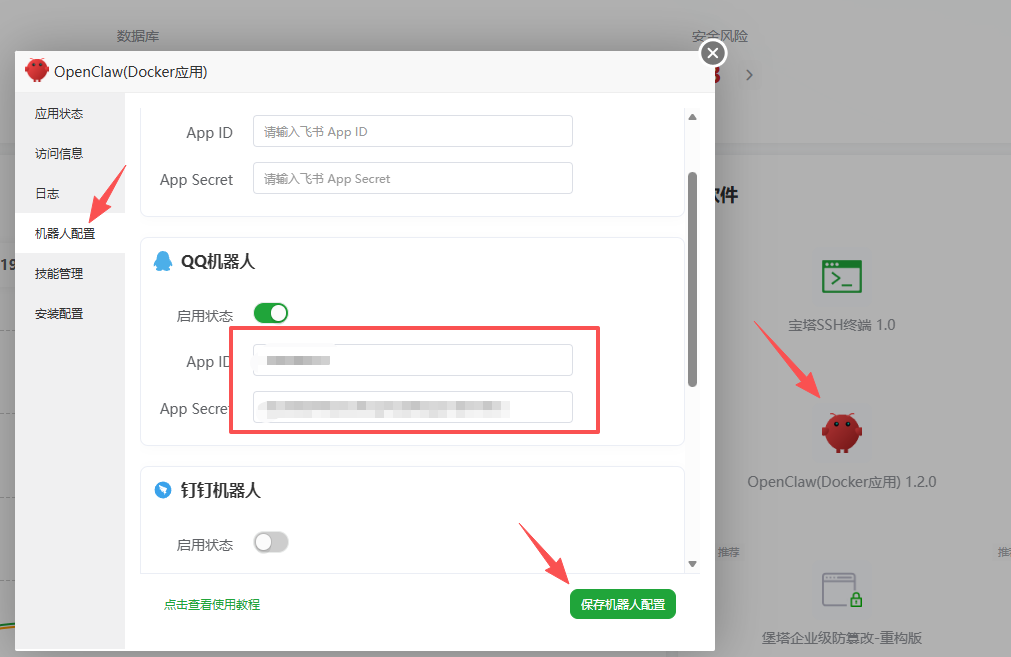Focus the 飞书 App Secret input field
Screen dimensions: 1011x657
413,178
